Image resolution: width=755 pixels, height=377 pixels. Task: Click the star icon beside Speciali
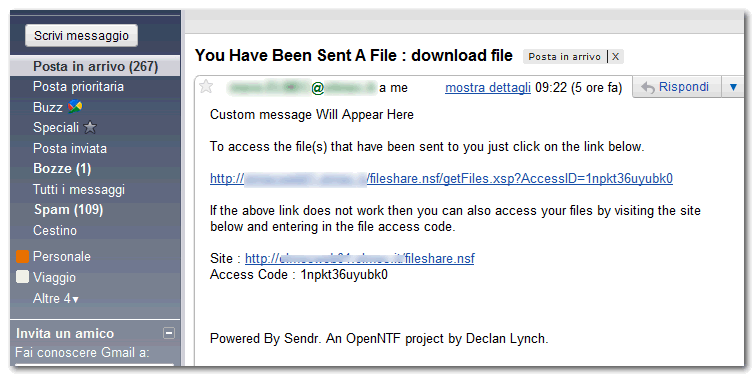(x=90, y=128)
